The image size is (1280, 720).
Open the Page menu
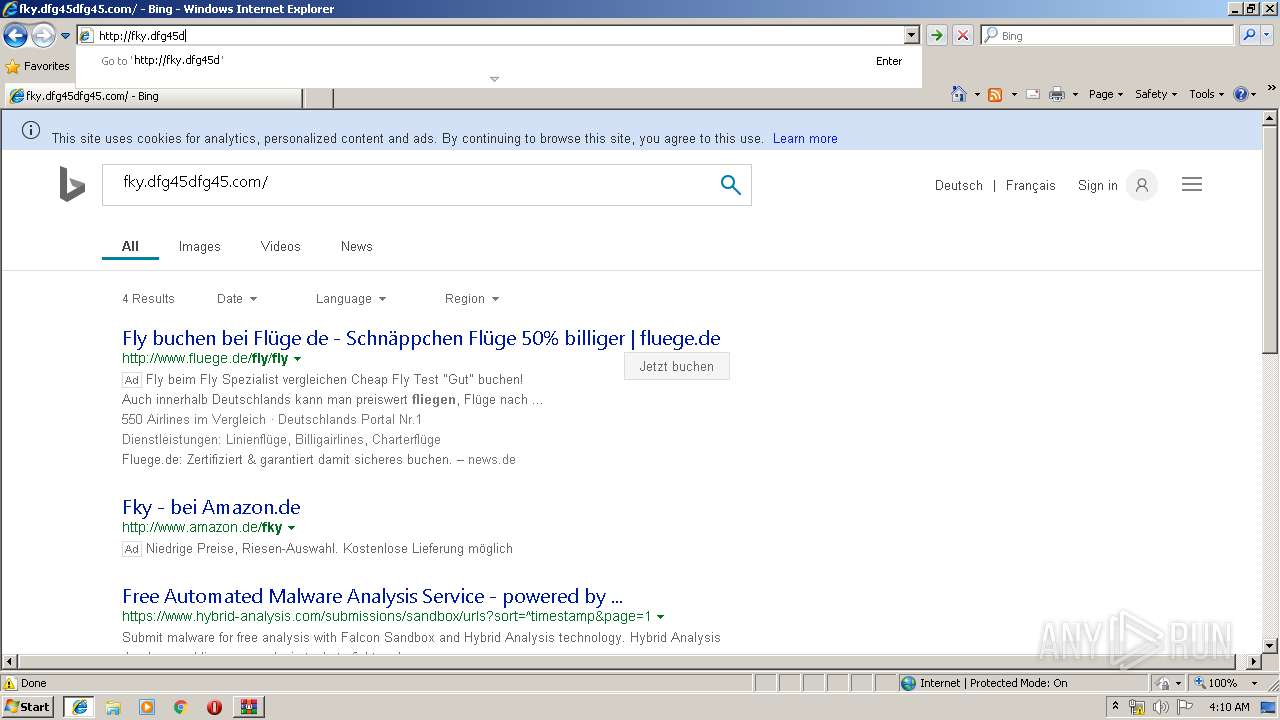(1105, 94)
